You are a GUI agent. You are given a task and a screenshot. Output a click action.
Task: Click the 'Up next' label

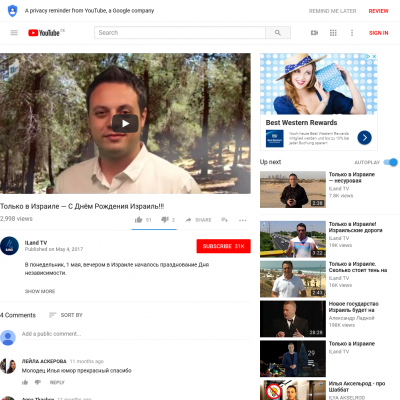click(270, 162)
